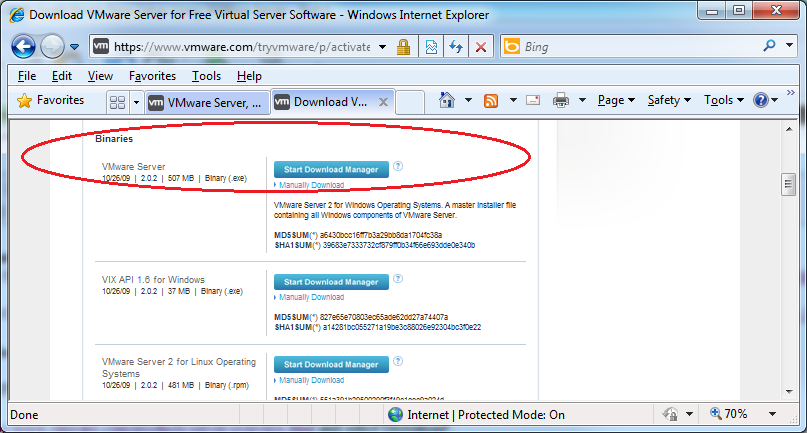The width and height of the screenshot is (807, 433).
Task: Click Manually Download under Linux Server
Action: pos(311,380)
